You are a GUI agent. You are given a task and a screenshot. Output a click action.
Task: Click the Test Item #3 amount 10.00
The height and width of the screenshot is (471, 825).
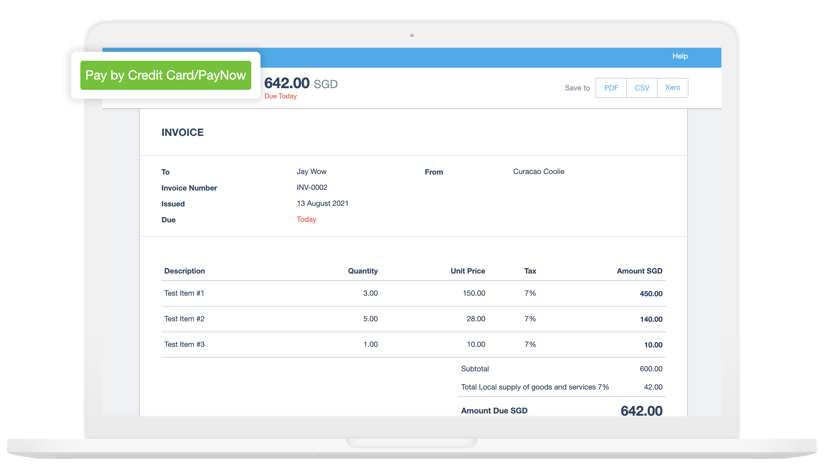[652, 345]
